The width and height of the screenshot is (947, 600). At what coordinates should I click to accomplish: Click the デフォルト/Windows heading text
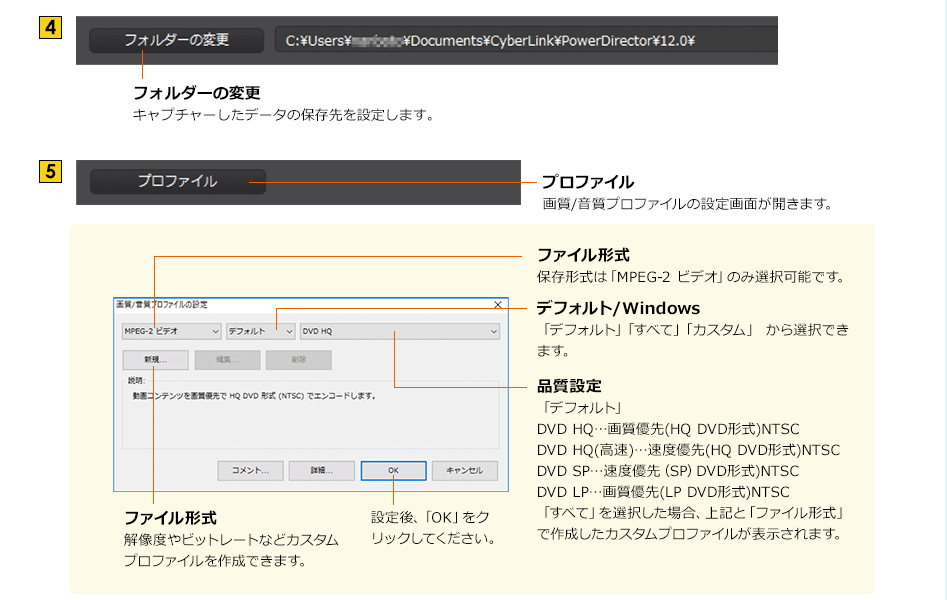617,308
